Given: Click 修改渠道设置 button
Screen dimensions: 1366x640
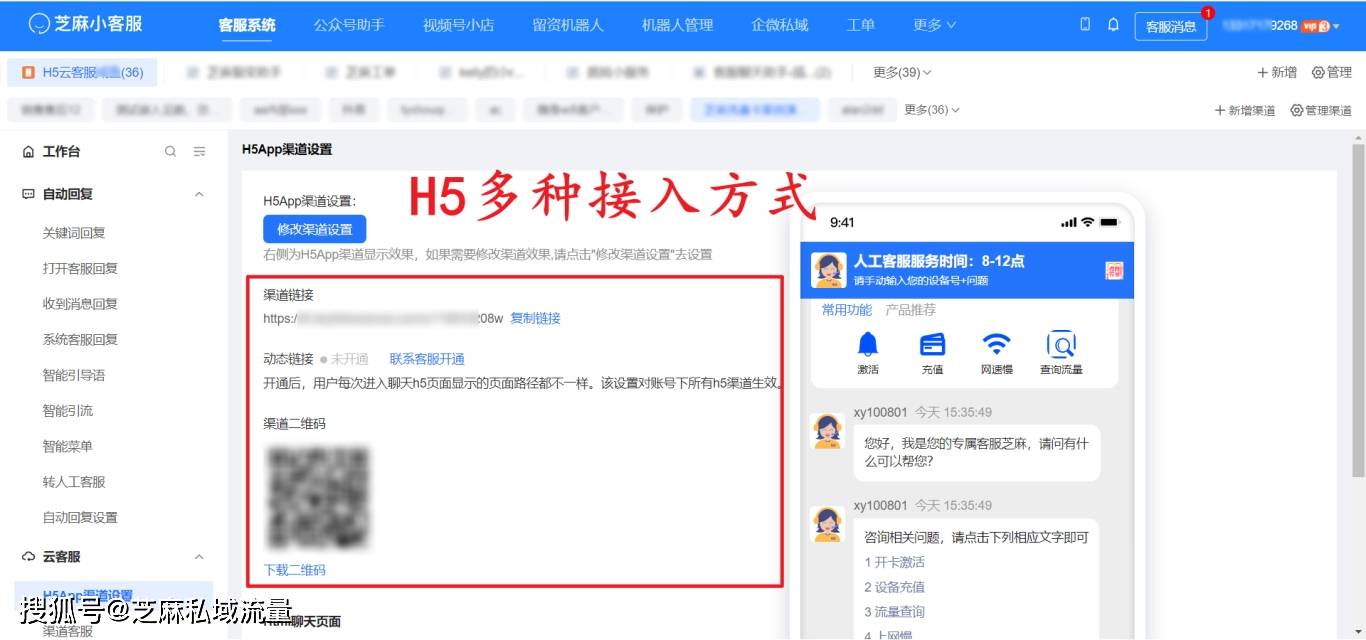Looking at the screenshot, I should click(x=315, y=229).
